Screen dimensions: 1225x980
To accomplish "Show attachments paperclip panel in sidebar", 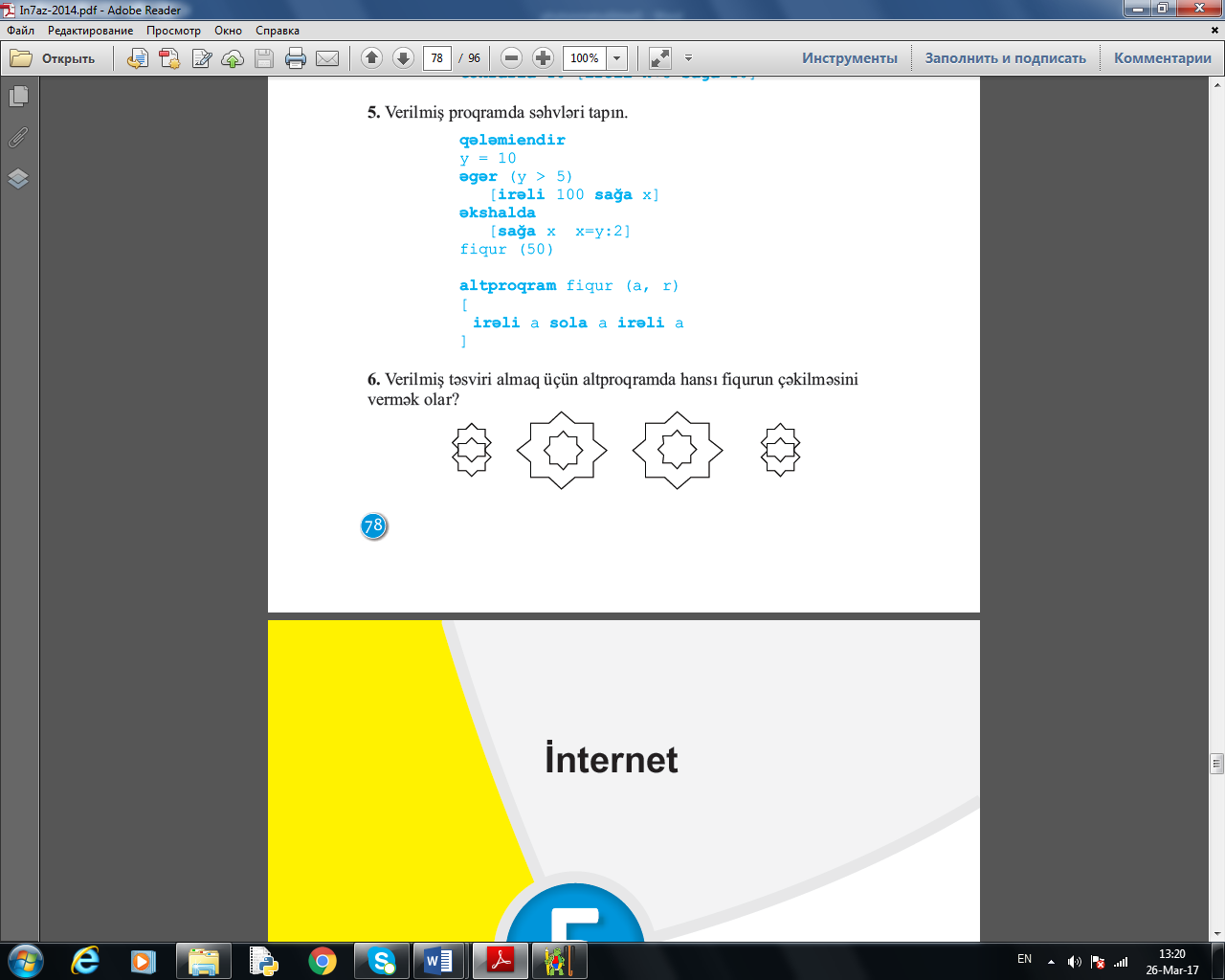I will (x=18, y=138).
